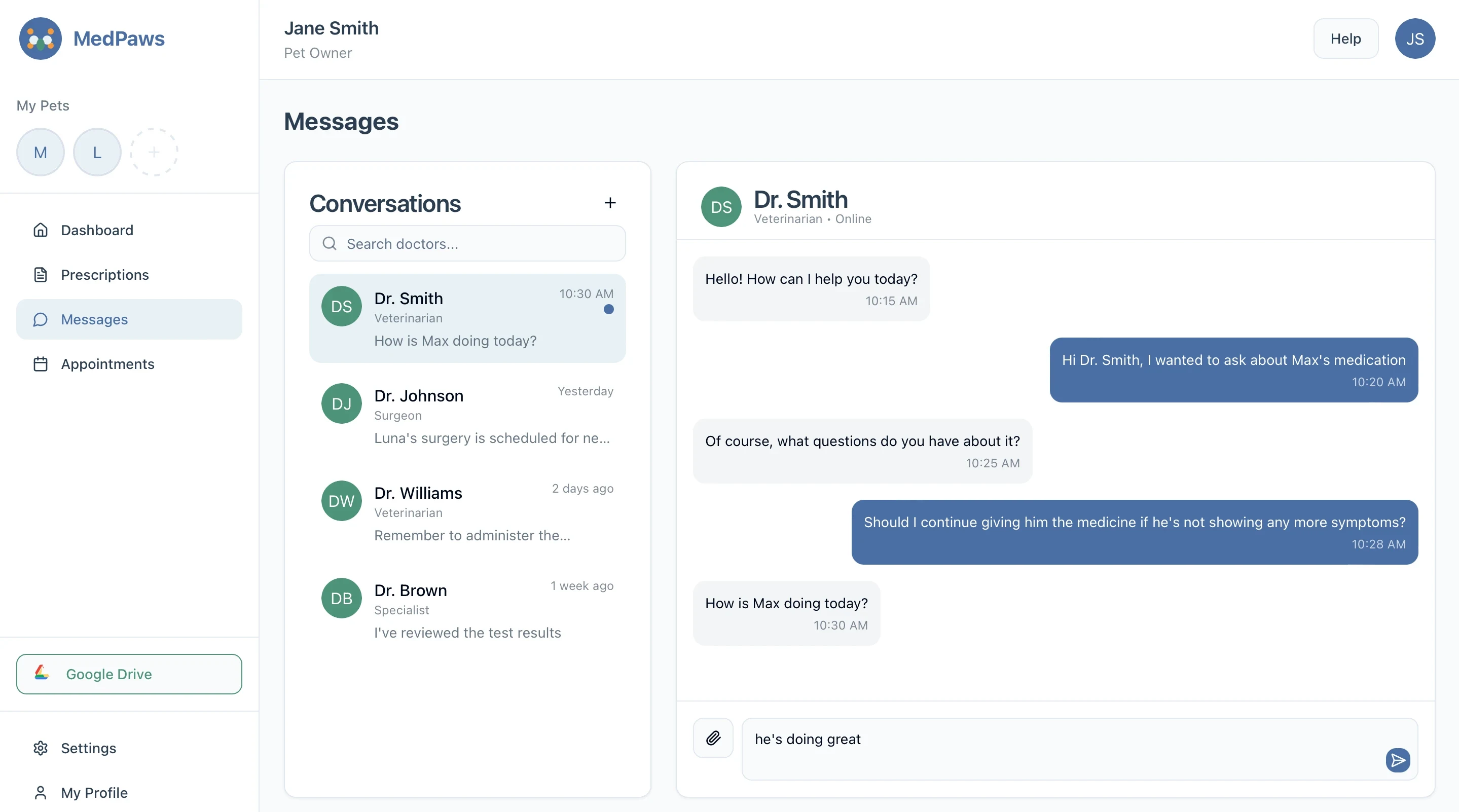Image resolution: width=1459 pixels, height=812 pixels.
Task: Open the Google Drive button
Action: coord(129,674)
